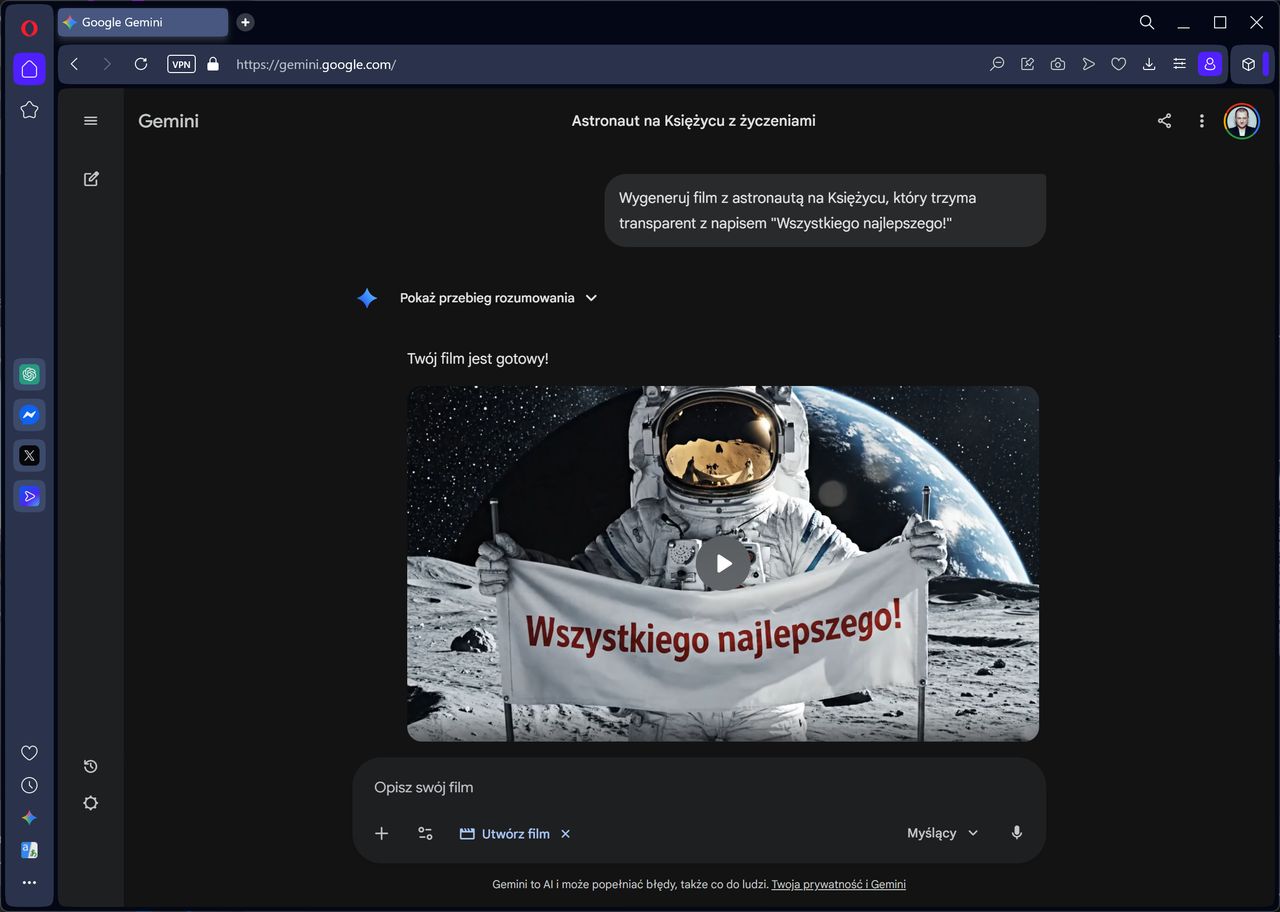The width and height of the screenshot is (1280, 912).
Task: Open ChatGPT from the Opera sidebar
Action: click(x=29, y=373)
